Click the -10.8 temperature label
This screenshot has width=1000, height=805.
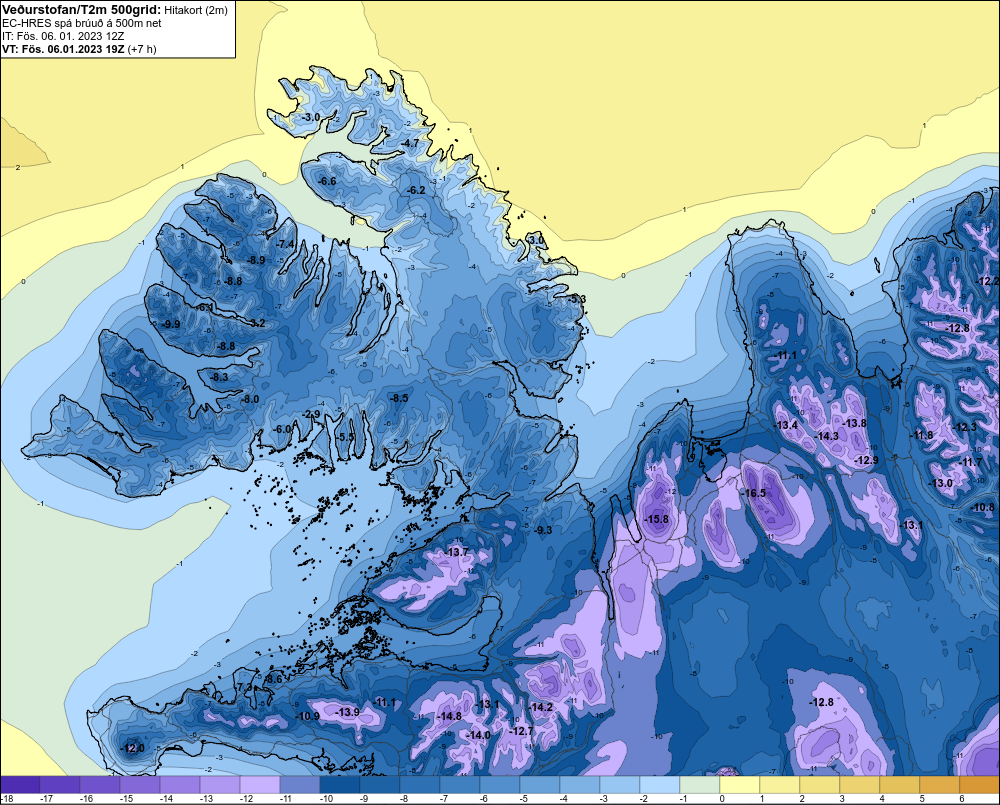[982, 508]
